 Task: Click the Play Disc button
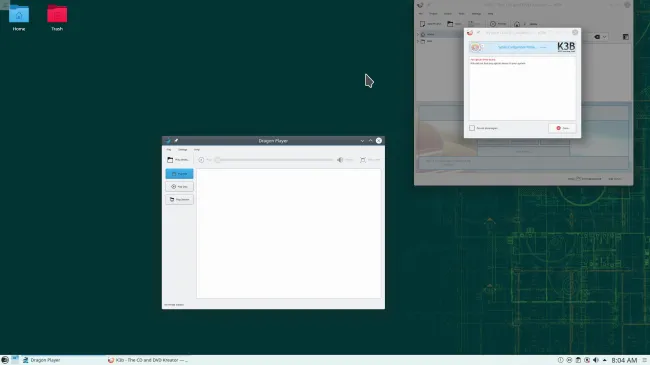[x=179, y=187]
